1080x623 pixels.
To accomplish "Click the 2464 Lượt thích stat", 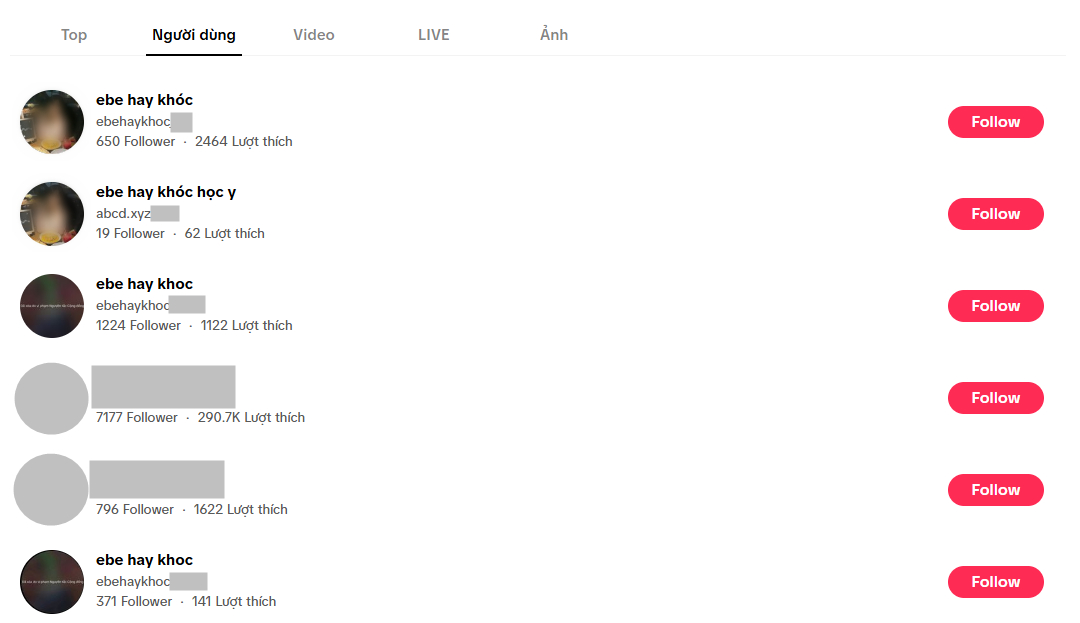I will click(244, 141).
